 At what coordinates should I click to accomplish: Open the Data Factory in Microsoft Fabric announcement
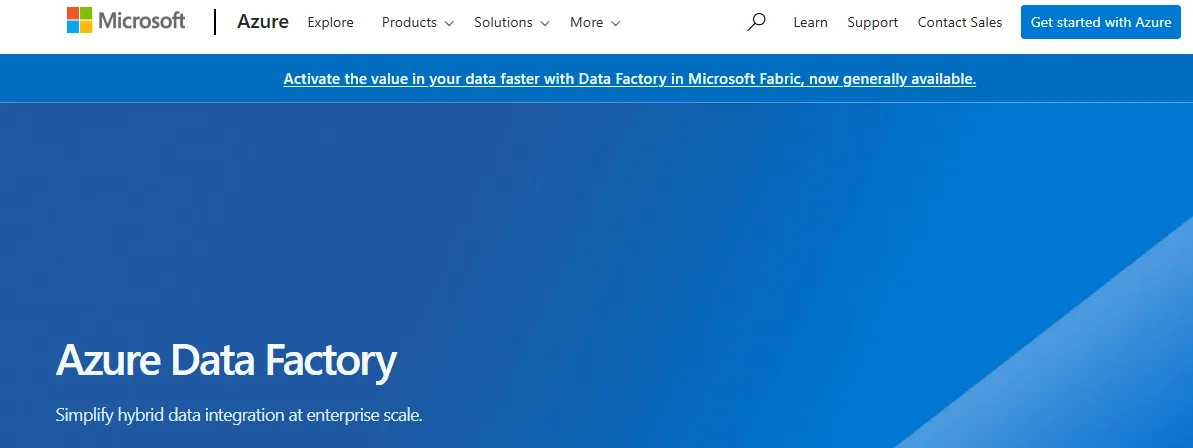point(630,78)
